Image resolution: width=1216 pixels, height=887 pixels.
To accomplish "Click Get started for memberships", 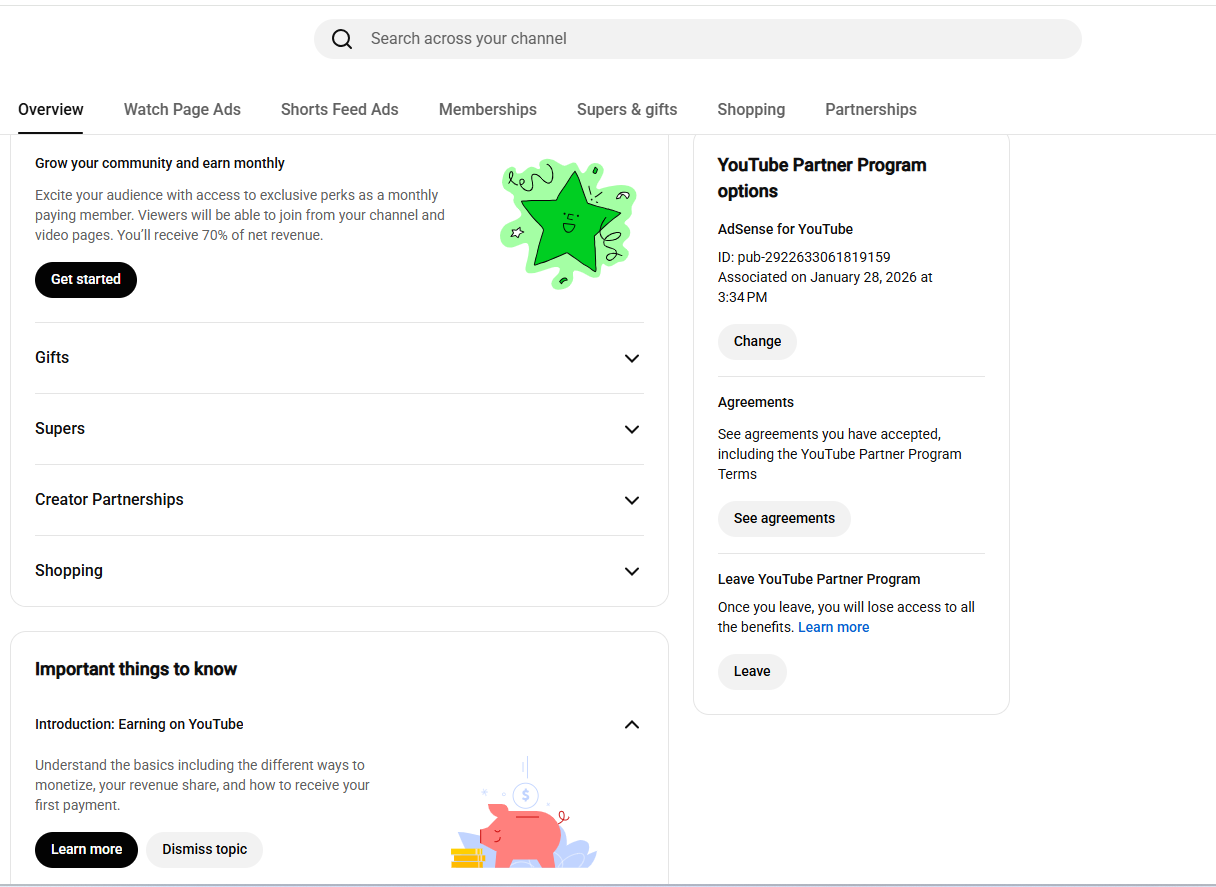I will click(x=86, y=280).
